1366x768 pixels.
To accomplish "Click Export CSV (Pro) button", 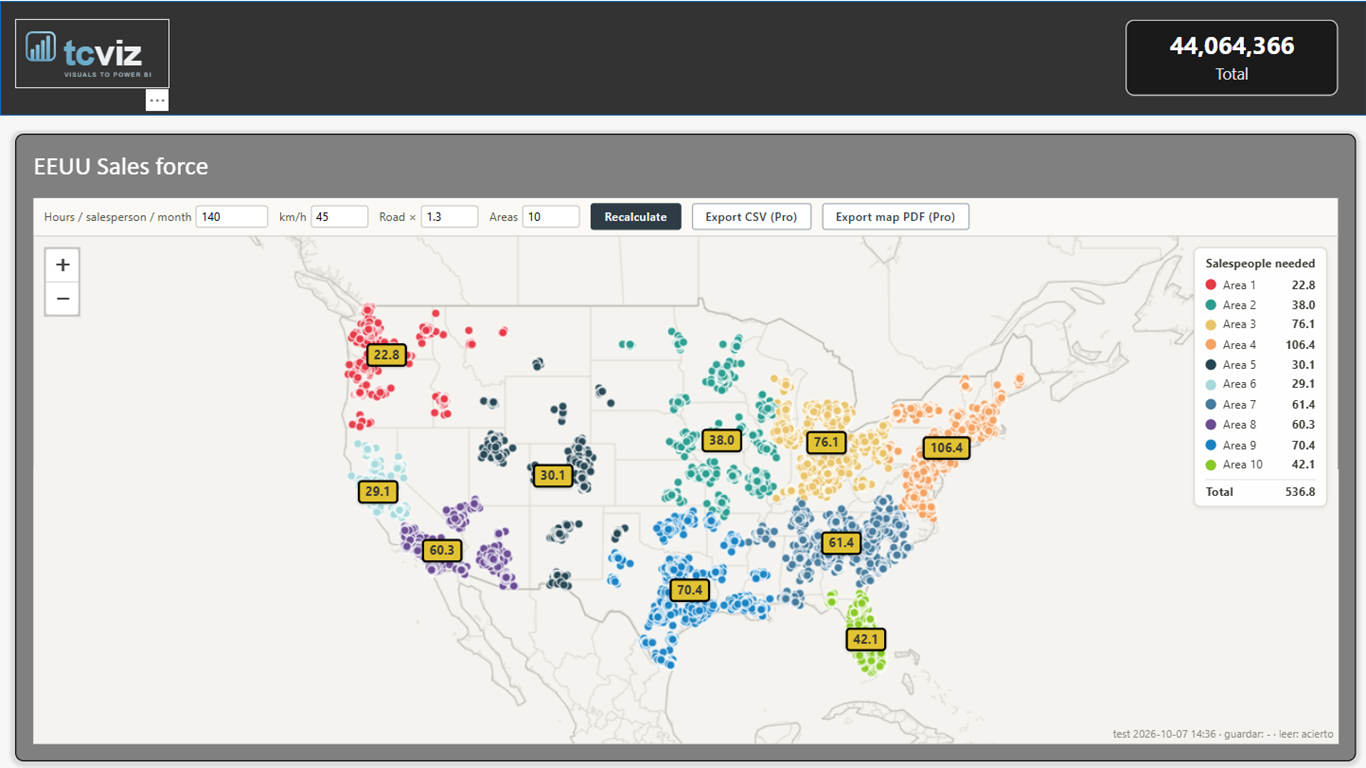I will pyautogui.click(x=751, y=217).
